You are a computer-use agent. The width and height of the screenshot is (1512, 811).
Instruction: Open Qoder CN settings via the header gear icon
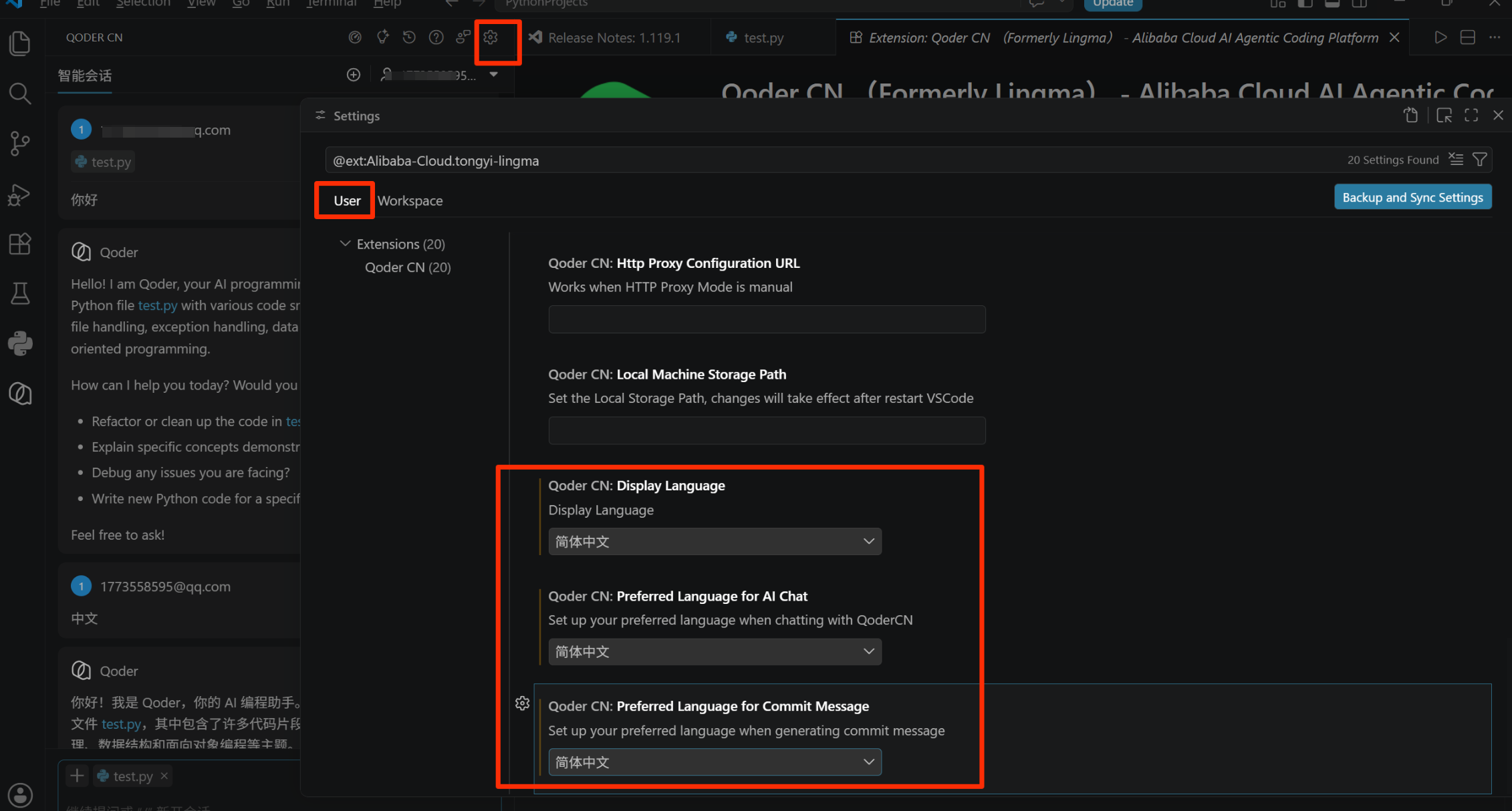pyautogui.click(x=491, y=37)
